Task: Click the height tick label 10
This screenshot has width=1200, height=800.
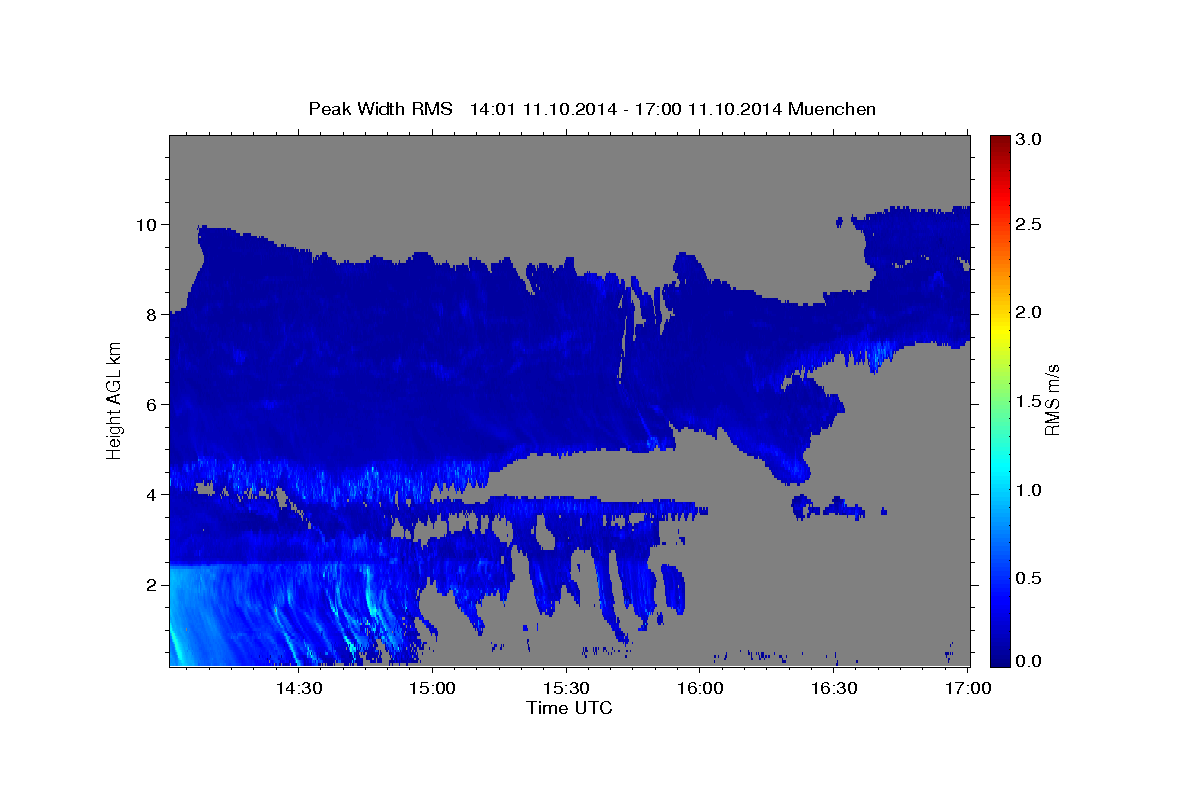Action: pos(149,224)
